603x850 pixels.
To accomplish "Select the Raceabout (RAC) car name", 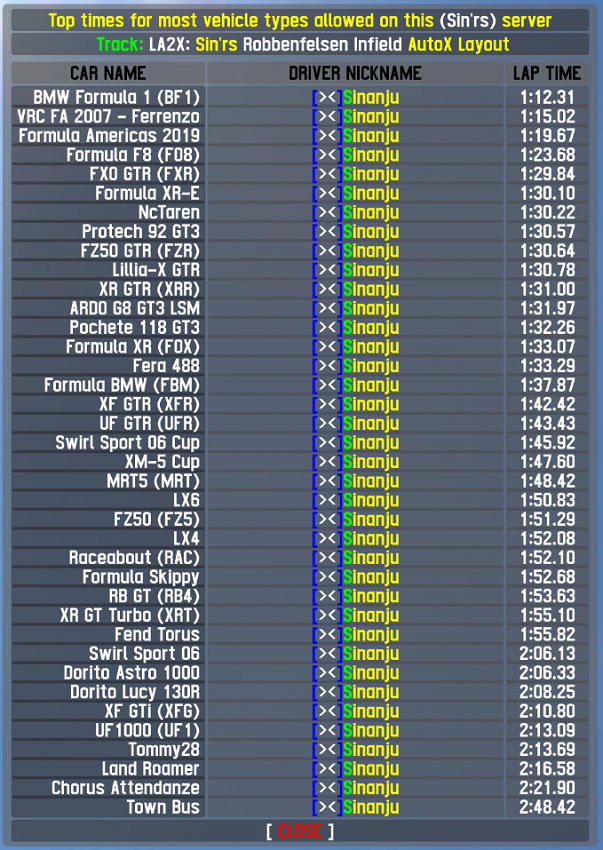I will [x=134, y=558].
